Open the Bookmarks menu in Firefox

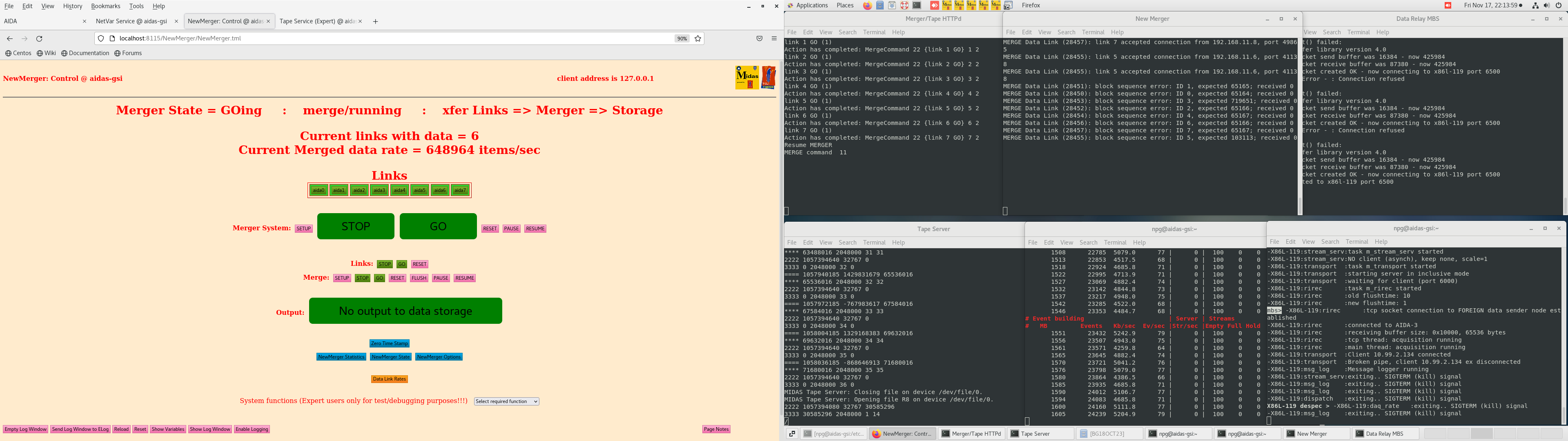coord(105,6)
